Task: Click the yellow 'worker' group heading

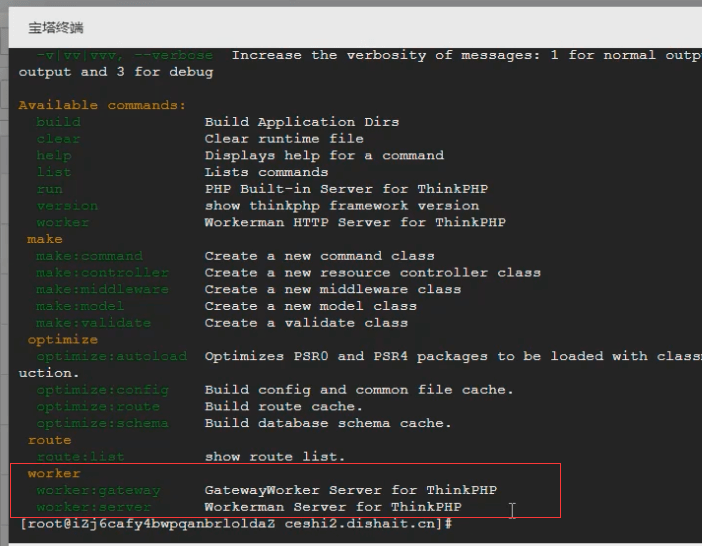Action: click(x=54, y=473)
